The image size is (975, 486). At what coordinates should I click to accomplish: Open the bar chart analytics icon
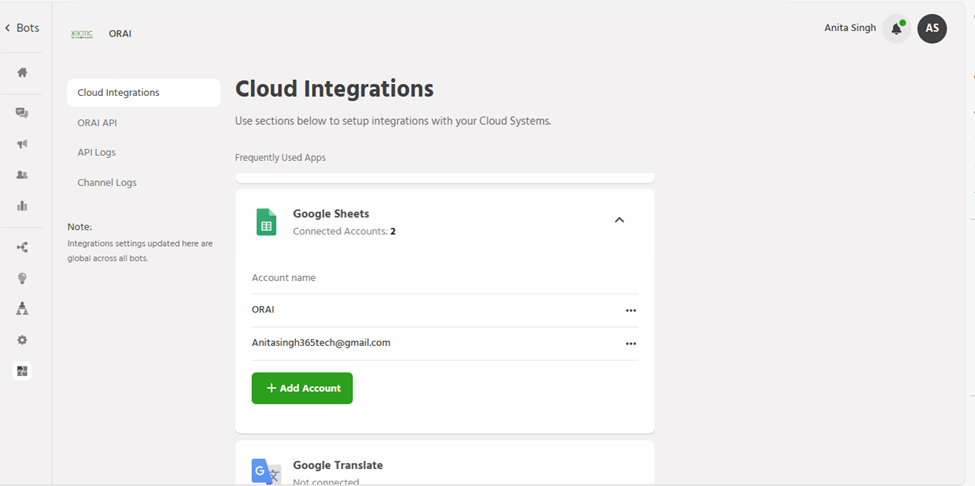[22, 206]
